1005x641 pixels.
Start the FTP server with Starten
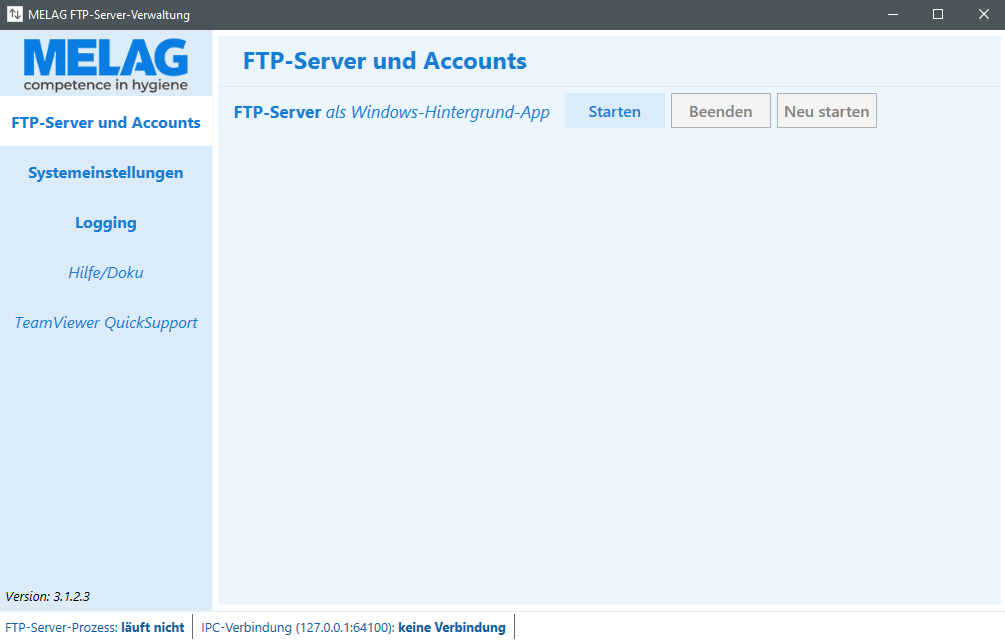pos(615,111)
